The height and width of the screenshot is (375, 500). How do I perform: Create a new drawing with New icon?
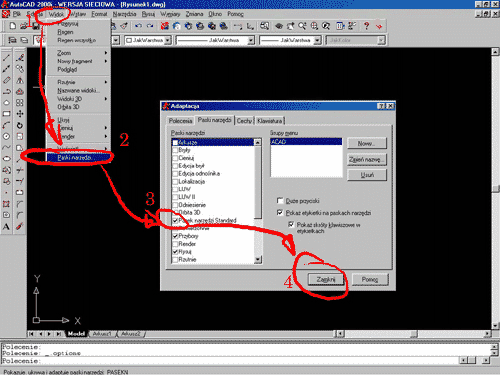point(12,26)
